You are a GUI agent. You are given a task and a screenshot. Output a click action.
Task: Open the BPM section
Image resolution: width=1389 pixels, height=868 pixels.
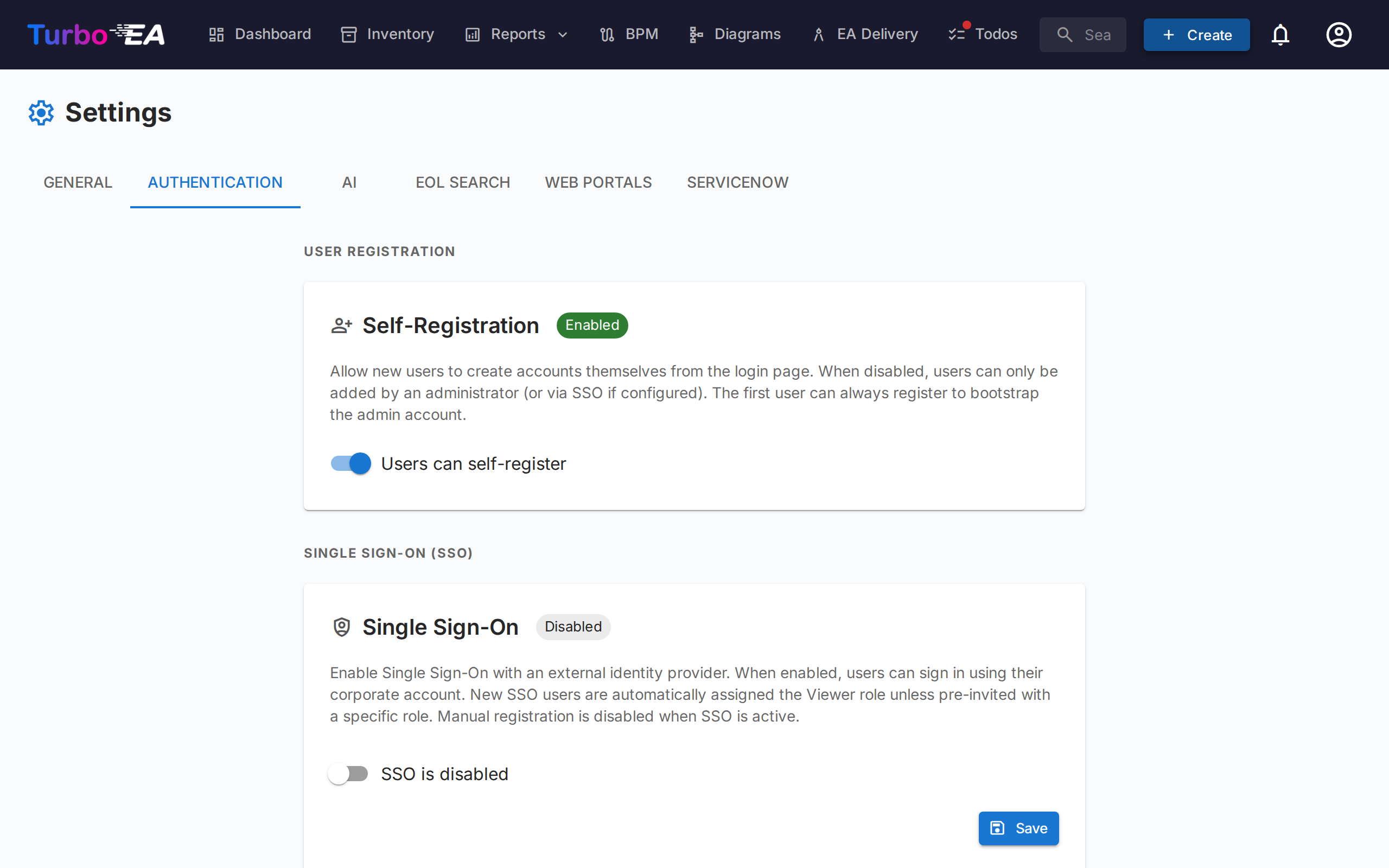point(629,34)
